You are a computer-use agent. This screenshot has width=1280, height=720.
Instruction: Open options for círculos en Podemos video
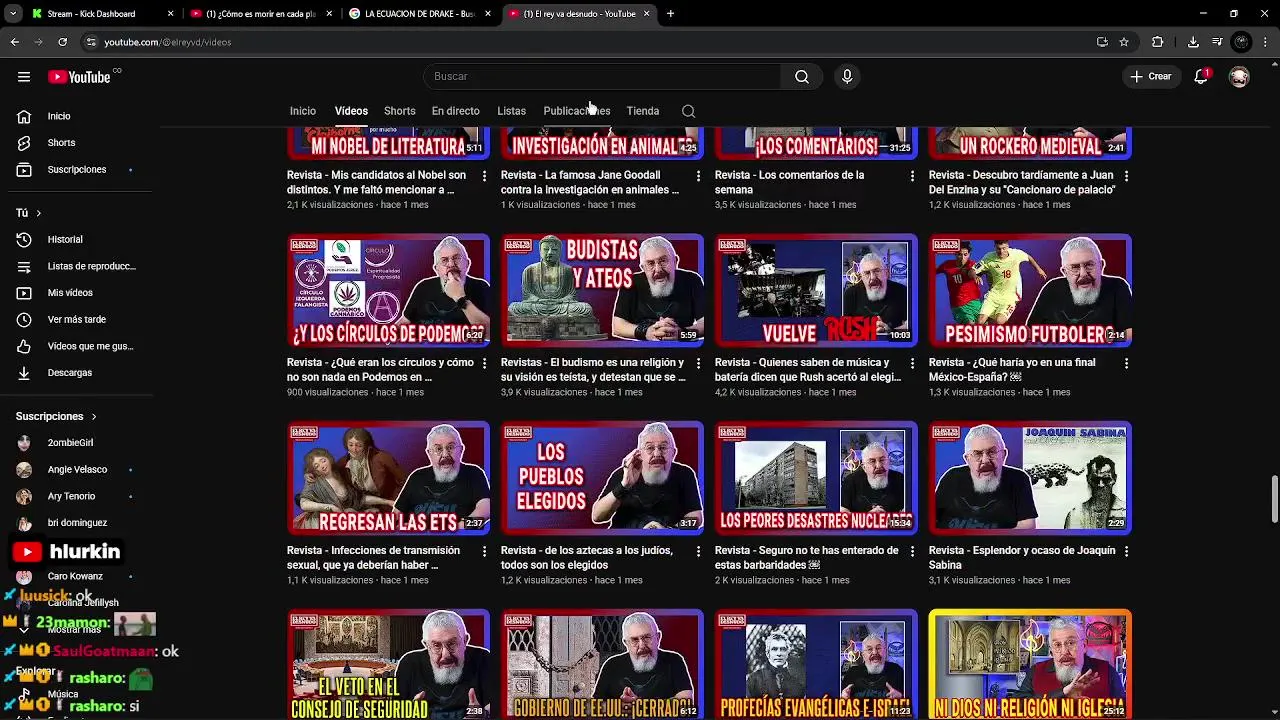point(484,364)
